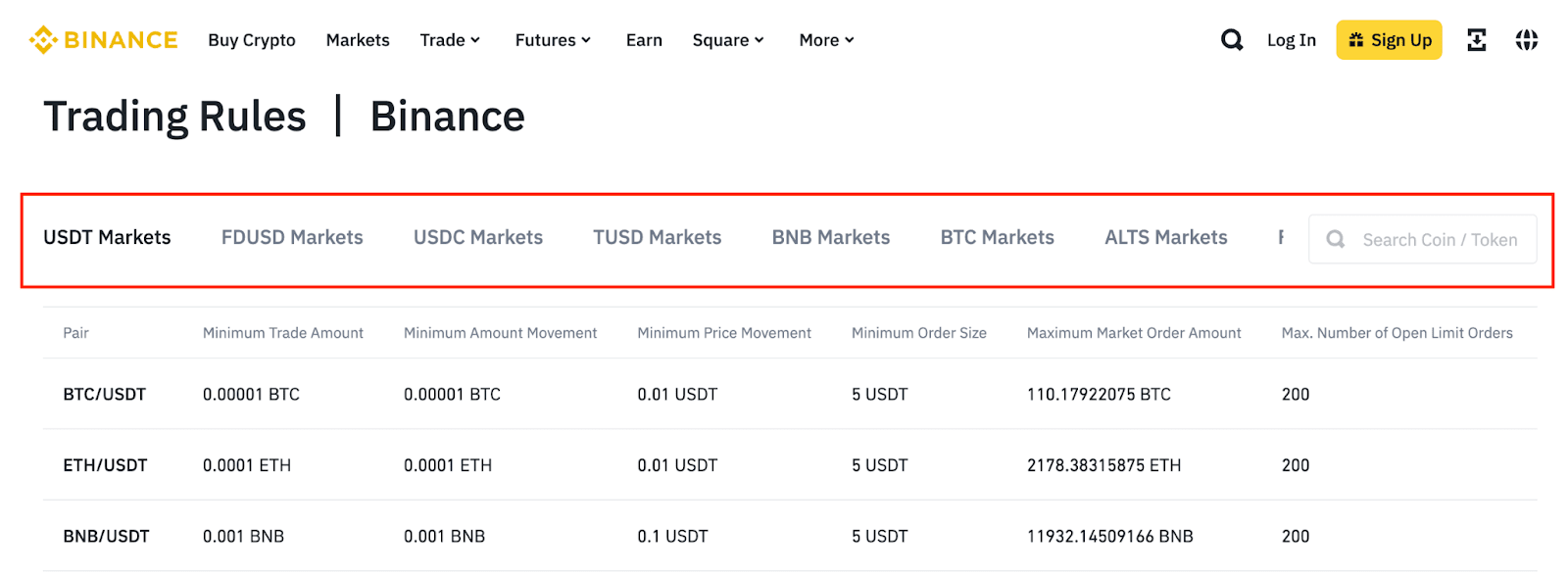Open the BTC/USDT pair row
The width and height of the screenshot is (1568, 574).
[x=105, y=394]
